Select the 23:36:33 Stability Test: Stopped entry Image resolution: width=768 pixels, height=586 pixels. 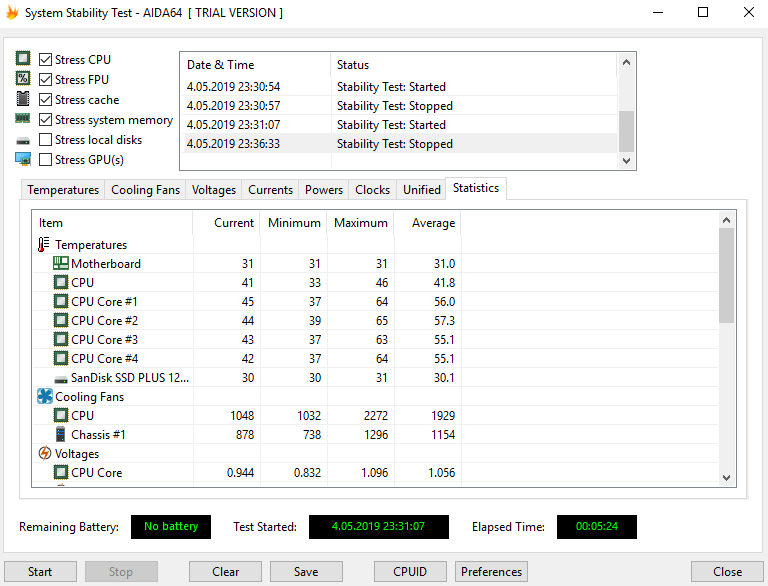coord(399,144)
